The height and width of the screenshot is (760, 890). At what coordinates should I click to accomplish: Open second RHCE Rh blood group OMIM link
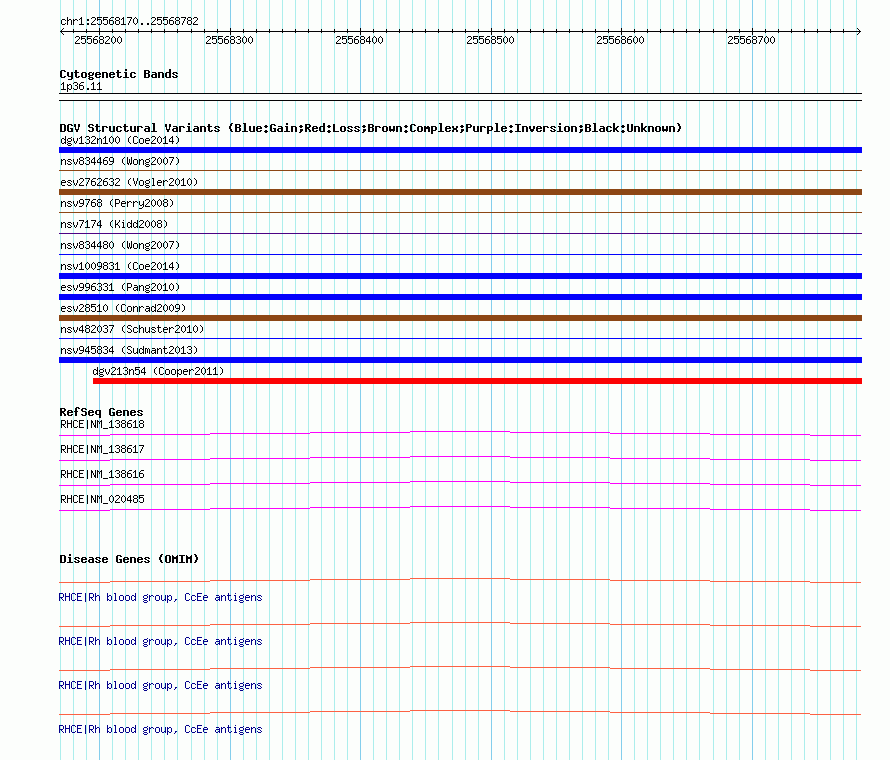tap(161, 641)
